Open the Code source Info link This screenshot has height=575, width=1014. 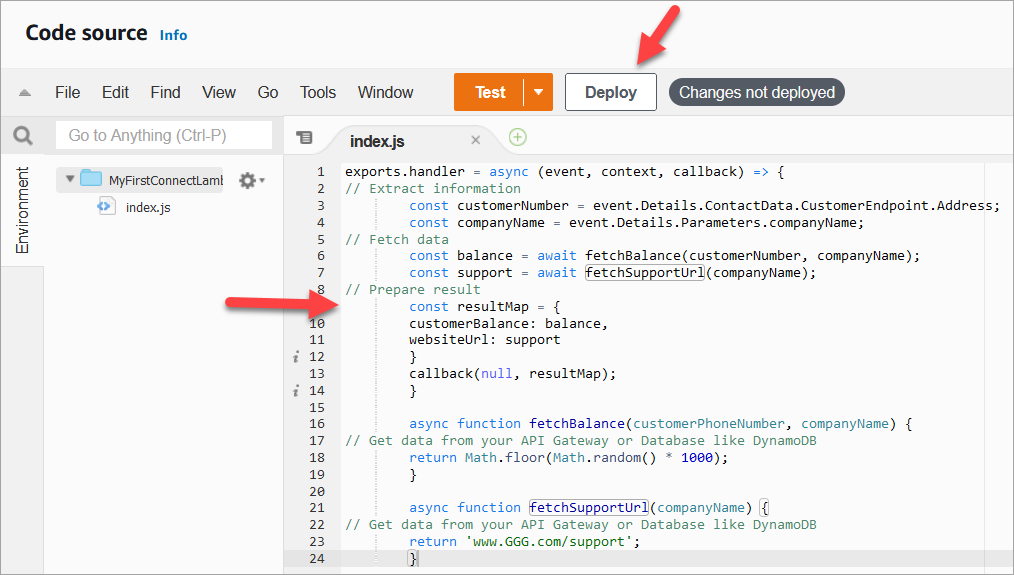(173, 35)
